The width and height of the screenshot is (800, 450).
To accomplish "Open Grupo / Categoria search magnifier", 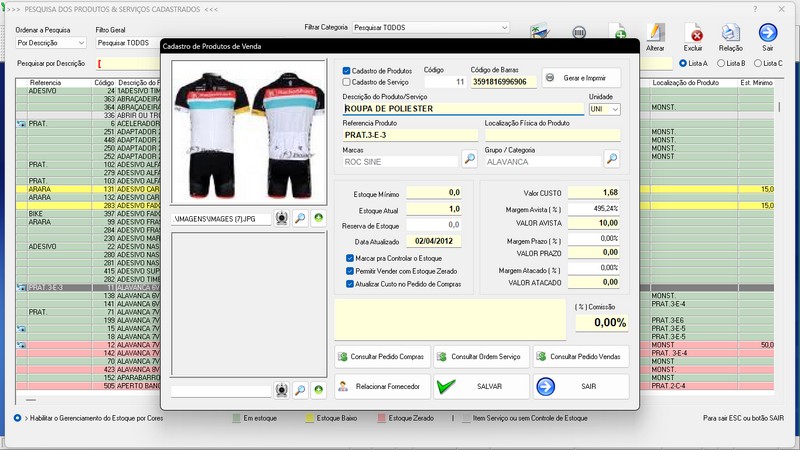I will 612,159.
